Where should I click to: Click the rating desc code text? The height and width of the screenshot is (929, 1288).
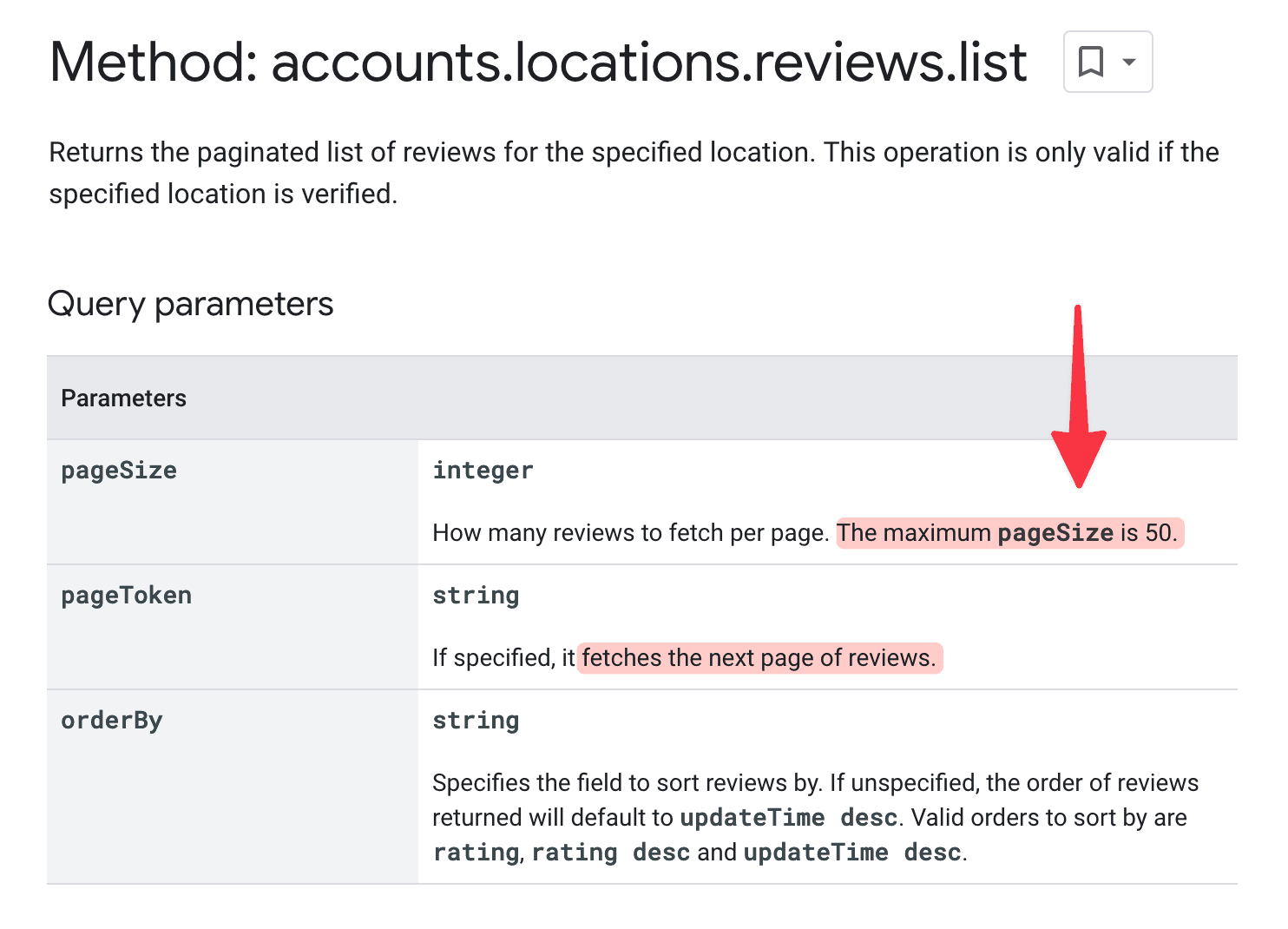pyautogui.click(x=611, y=852)
